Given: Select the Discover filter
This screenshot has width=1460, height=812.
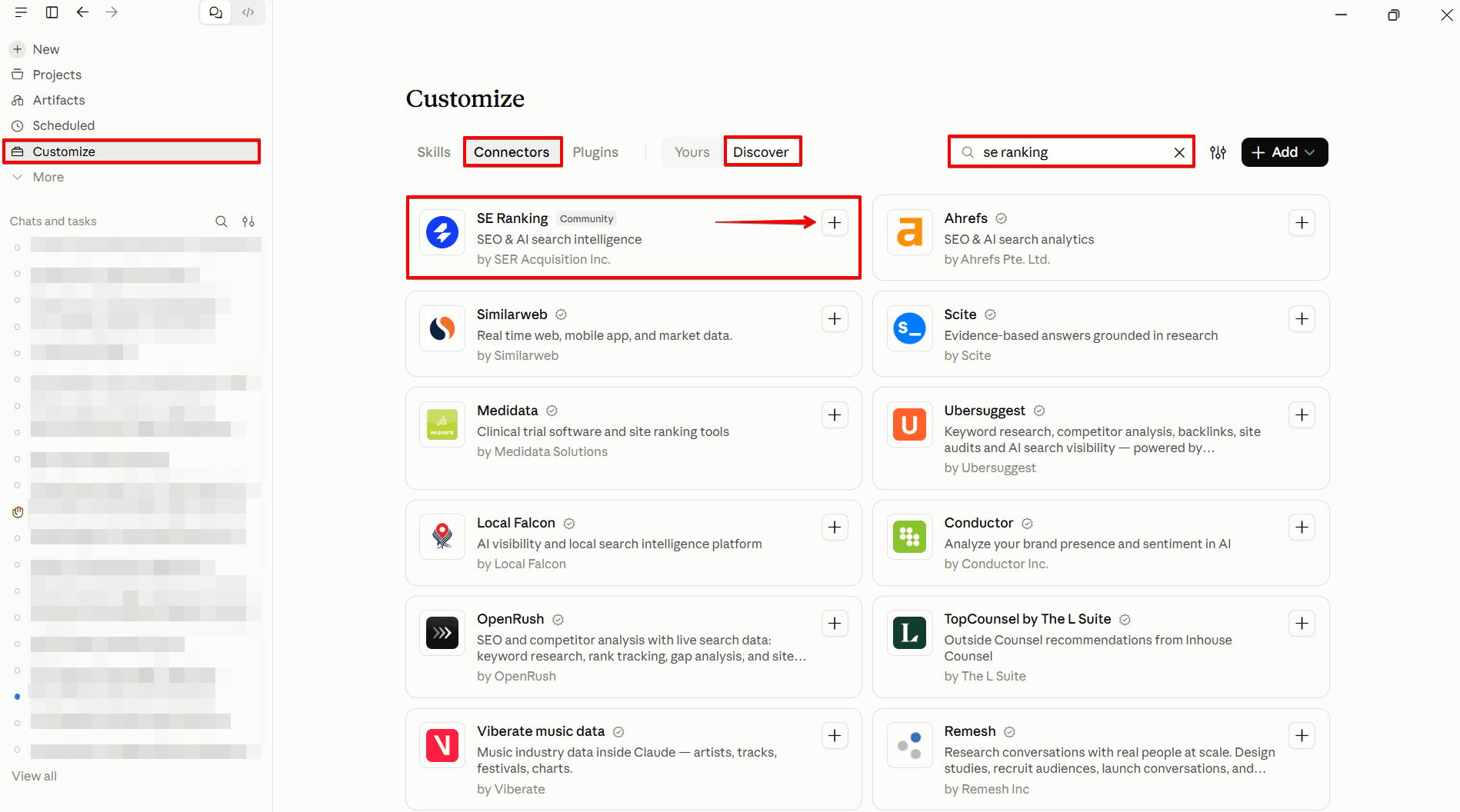Looking at the screenshot, I should (762, 152).
